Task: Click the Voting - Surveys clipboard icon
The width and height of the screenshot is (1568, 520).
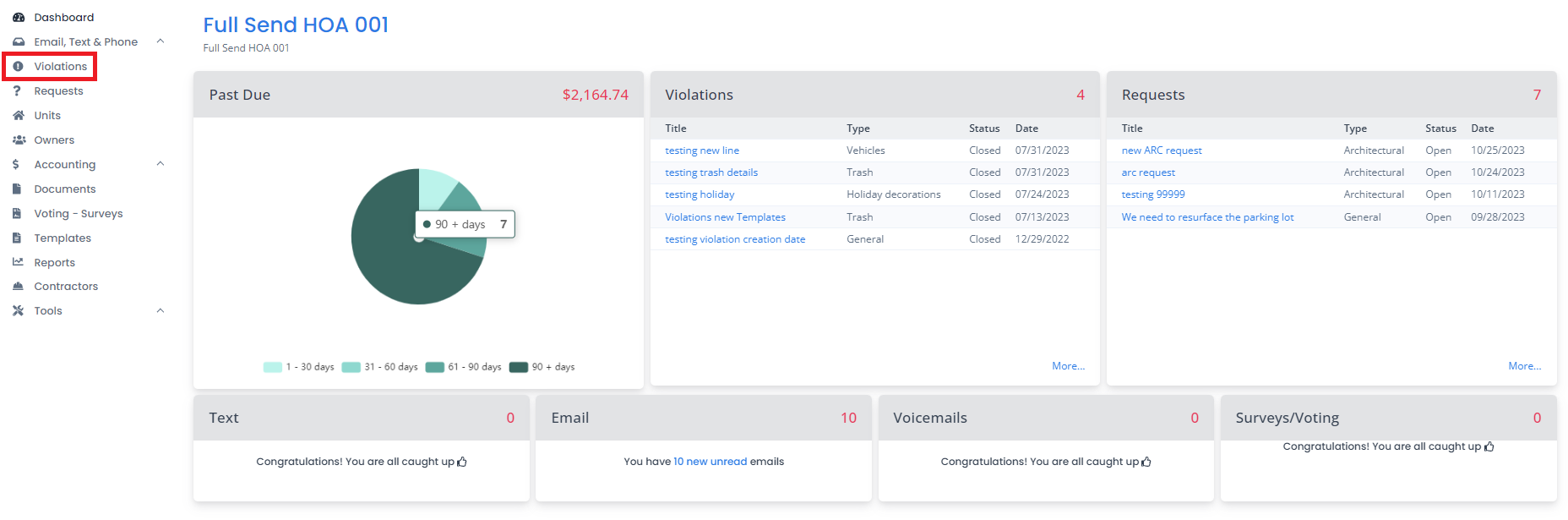Action: (x=17, y=213)
